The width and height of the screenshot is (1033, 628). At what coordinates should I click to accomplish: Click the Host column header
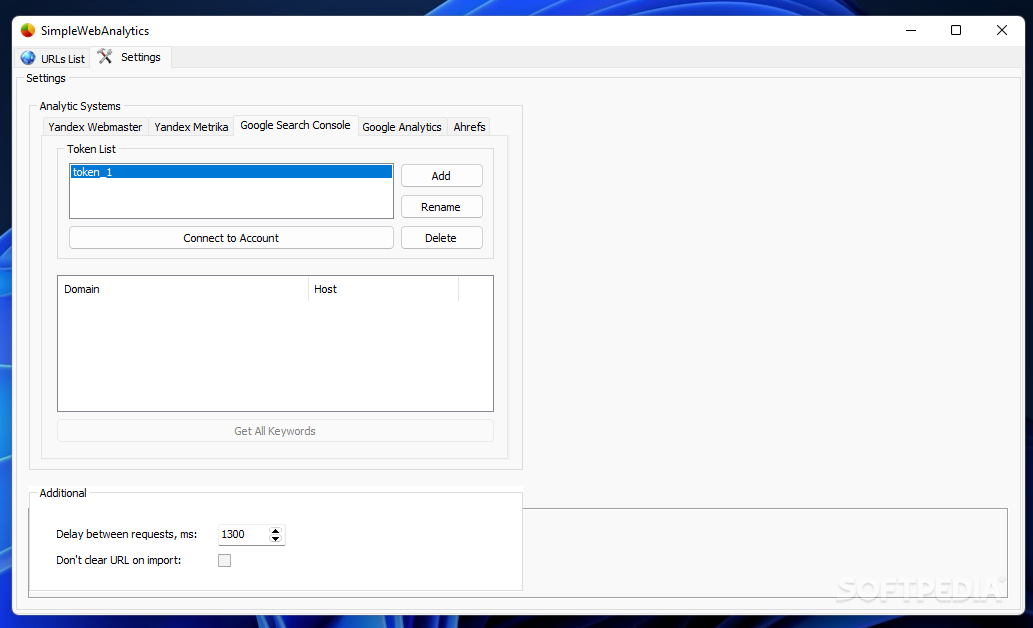coord(383,289)
